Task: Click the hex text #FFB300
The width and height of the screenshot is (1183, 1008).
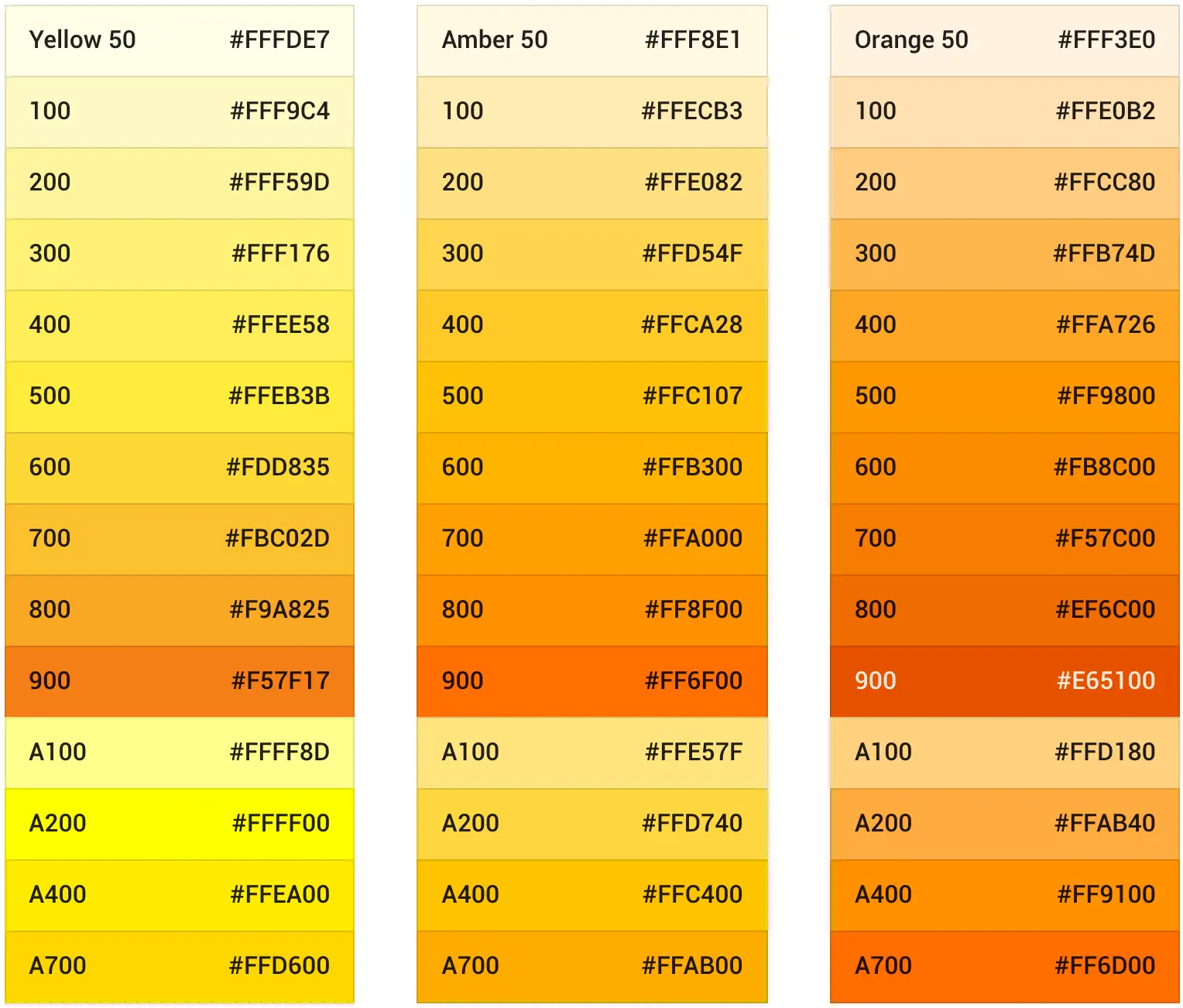Action: point(693,468)
